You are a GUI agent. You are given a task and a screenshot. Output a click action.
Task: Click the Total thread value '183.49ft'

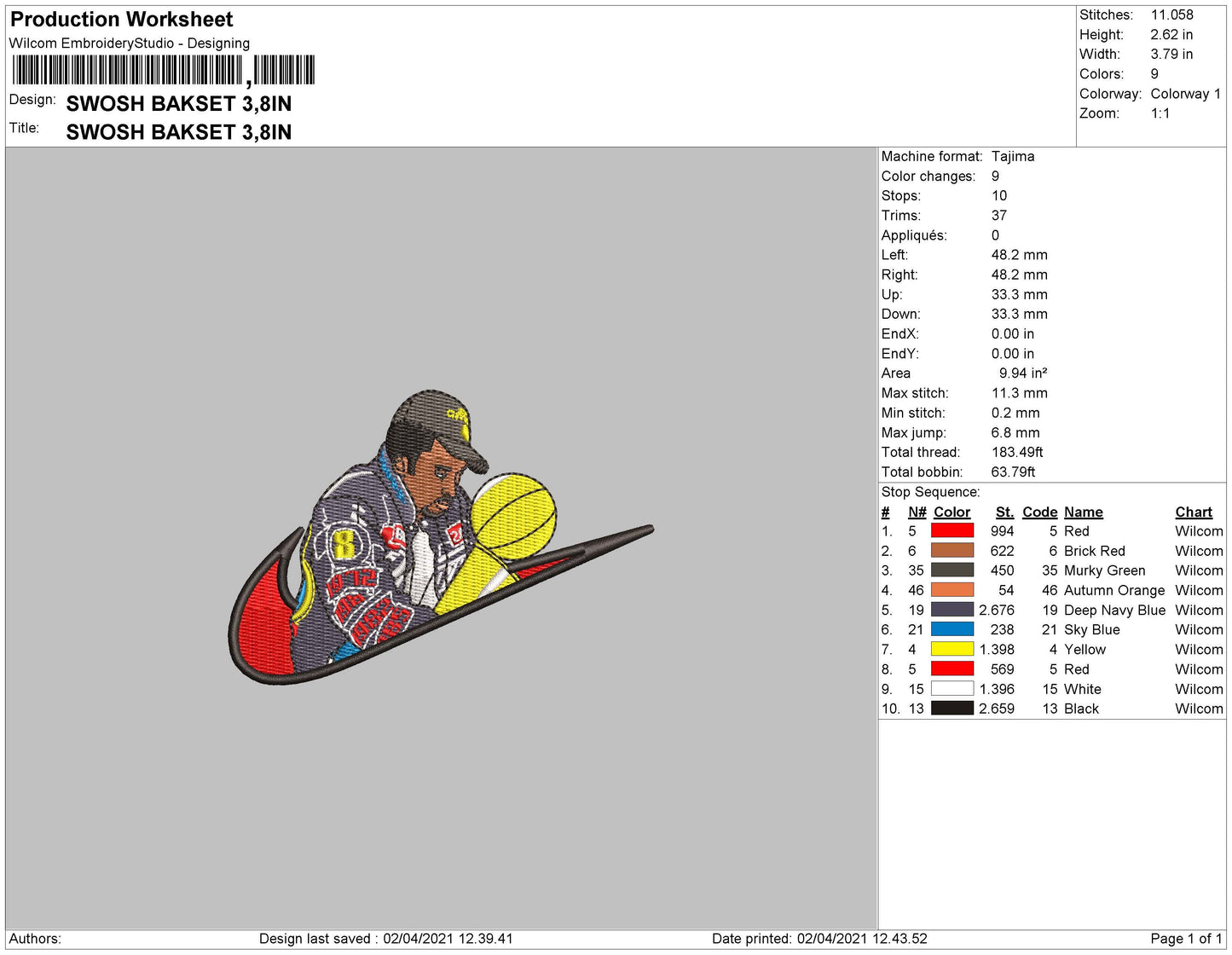[x=1016, y=452]
